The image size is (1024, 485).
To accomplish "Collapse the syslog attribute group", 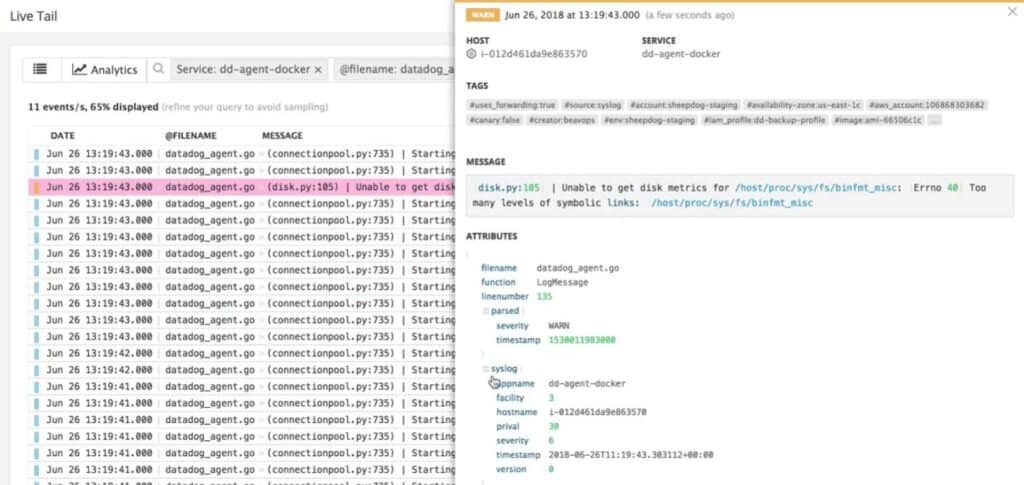I will (485, 369).
